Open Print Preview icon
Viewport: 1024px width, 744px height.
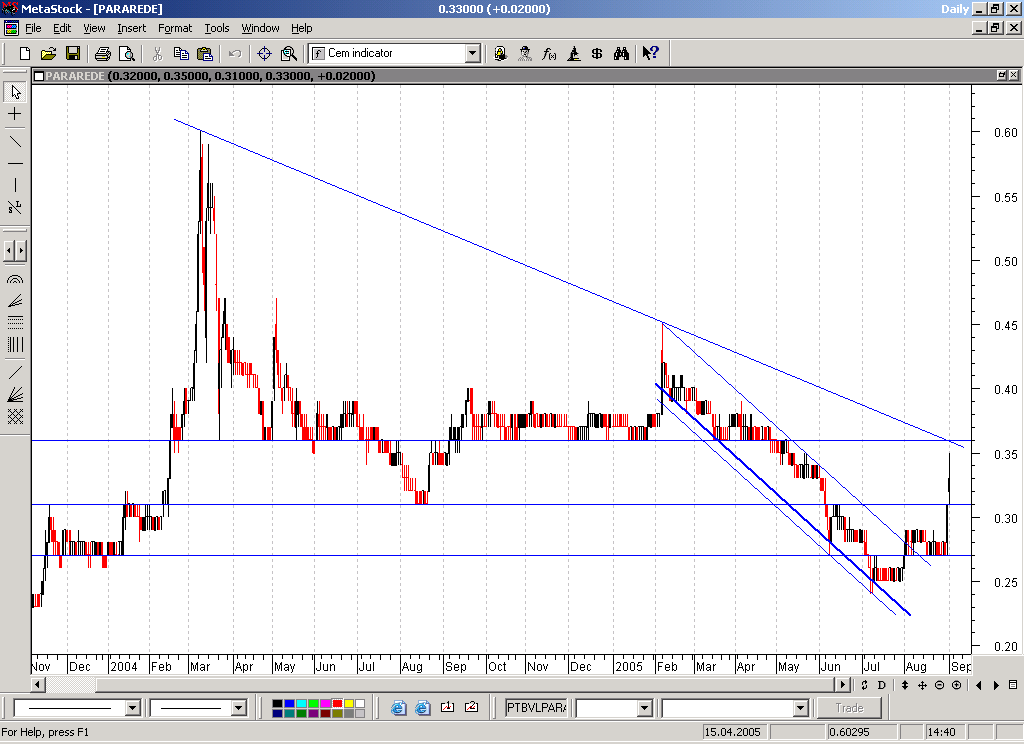(x=127, y=54)
